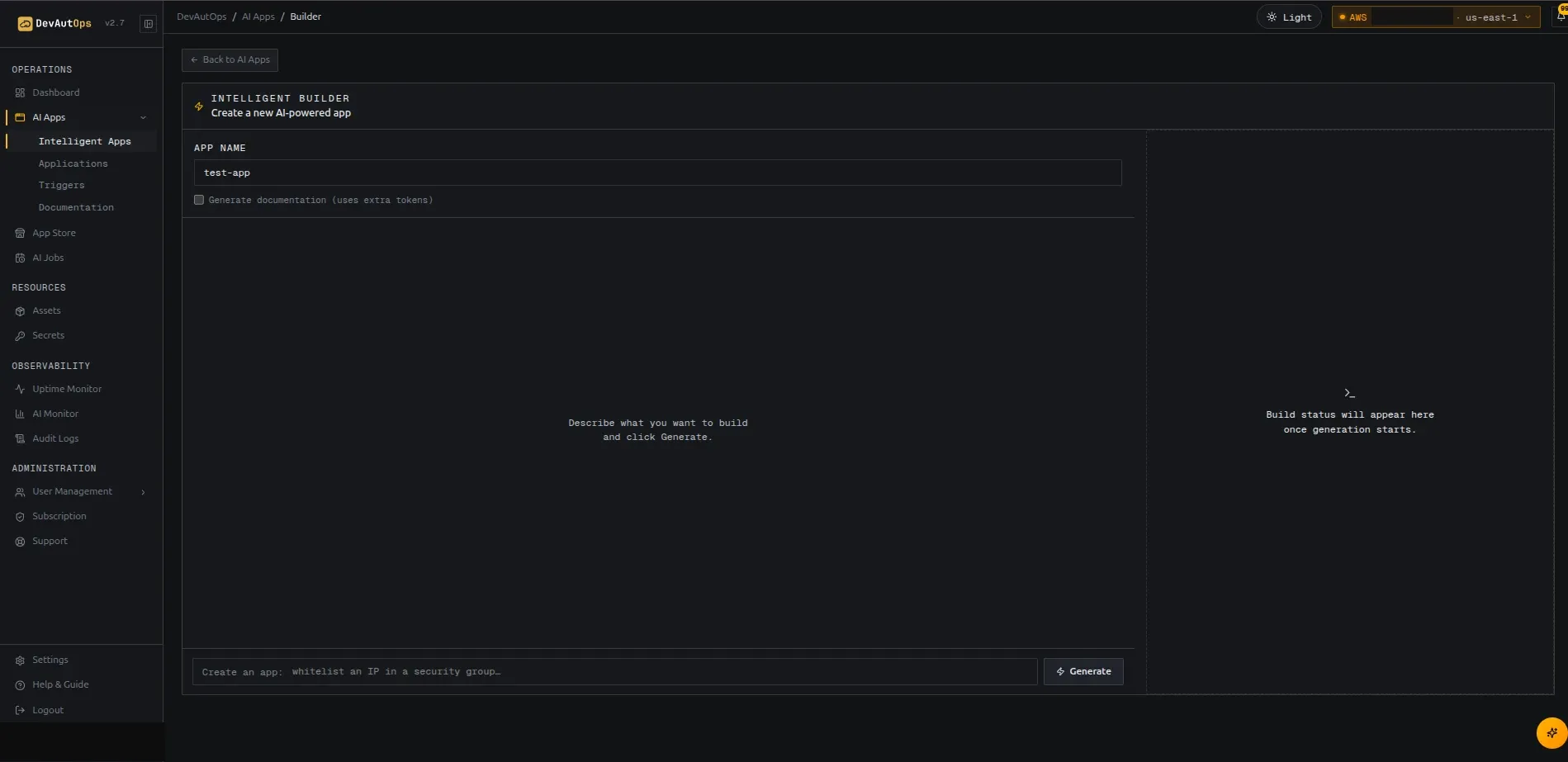Click the terminal prompt build status icon

[1349, 394]
